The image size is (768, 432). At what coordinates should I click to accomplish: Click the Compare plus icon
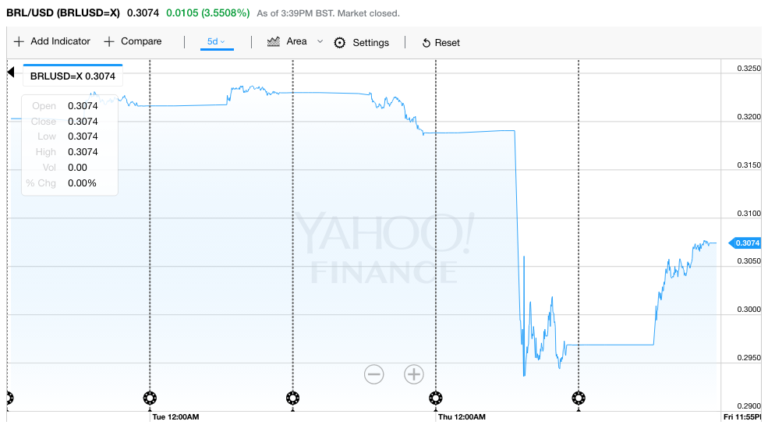[x=109, y=42]
